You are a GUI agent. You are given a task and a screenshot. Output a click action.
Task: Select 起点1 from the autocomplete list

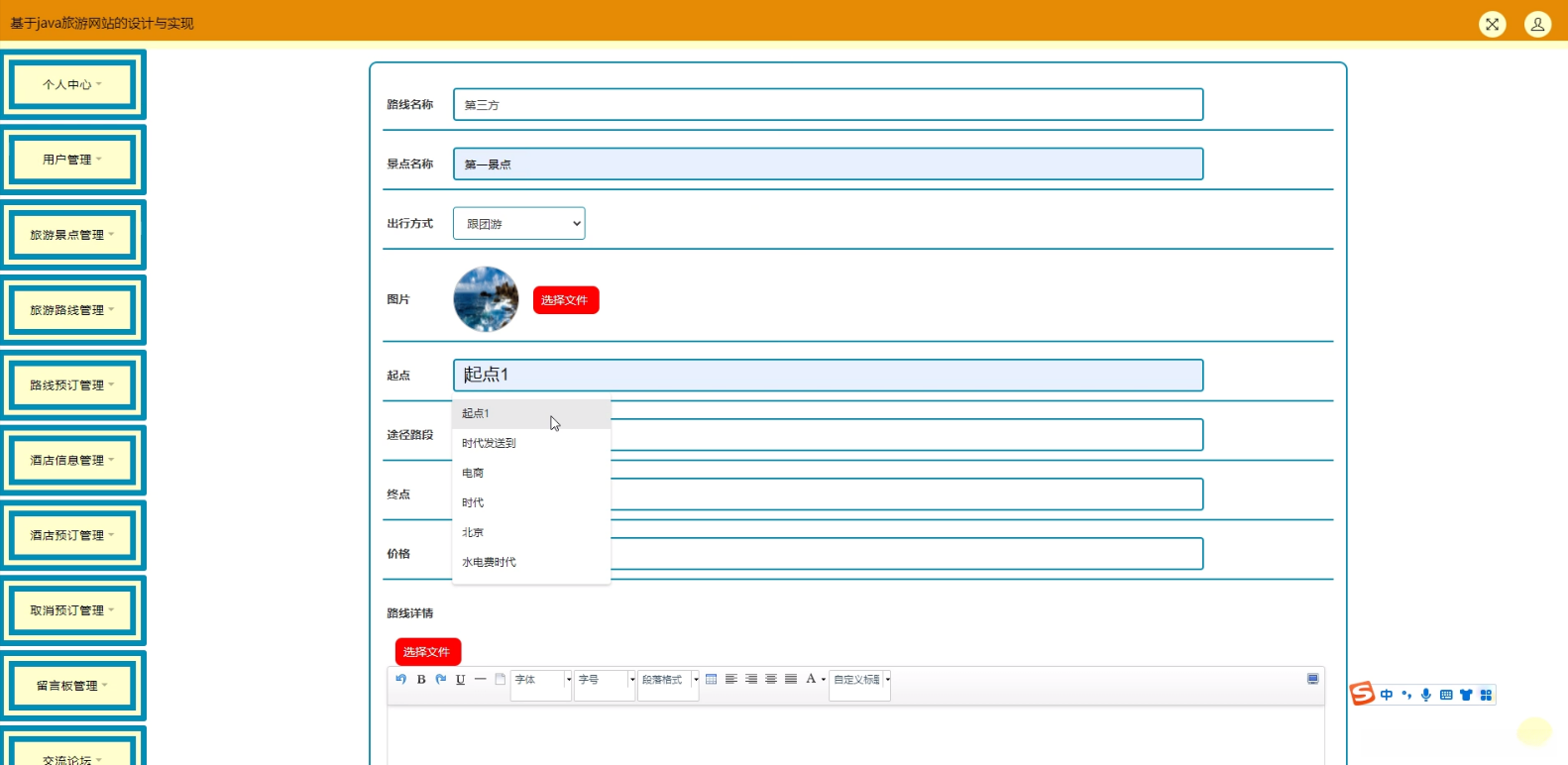[x=531, y=414]
